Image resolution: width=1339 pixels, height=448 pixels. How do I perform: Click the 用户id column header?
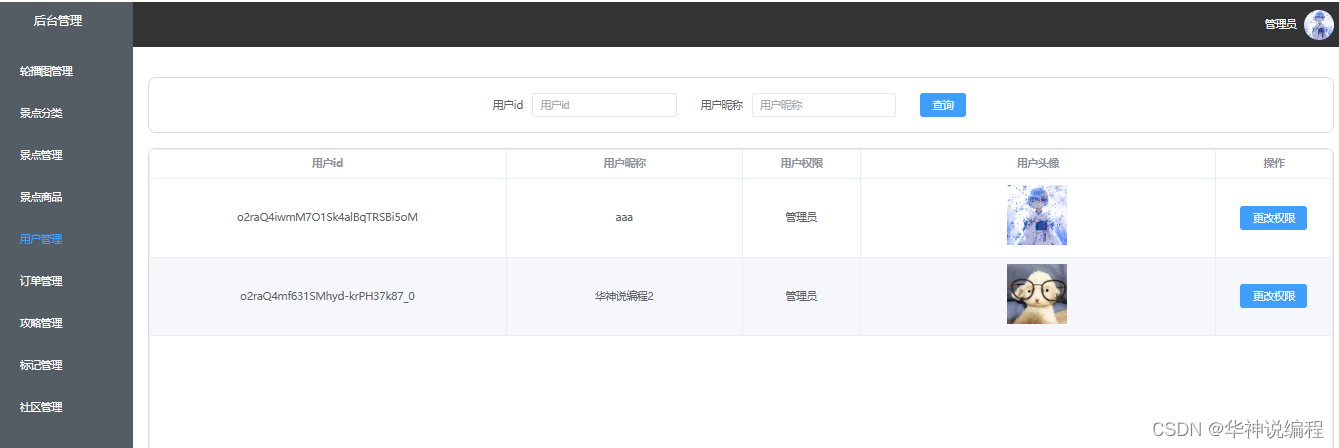click(x=328, y=163)
